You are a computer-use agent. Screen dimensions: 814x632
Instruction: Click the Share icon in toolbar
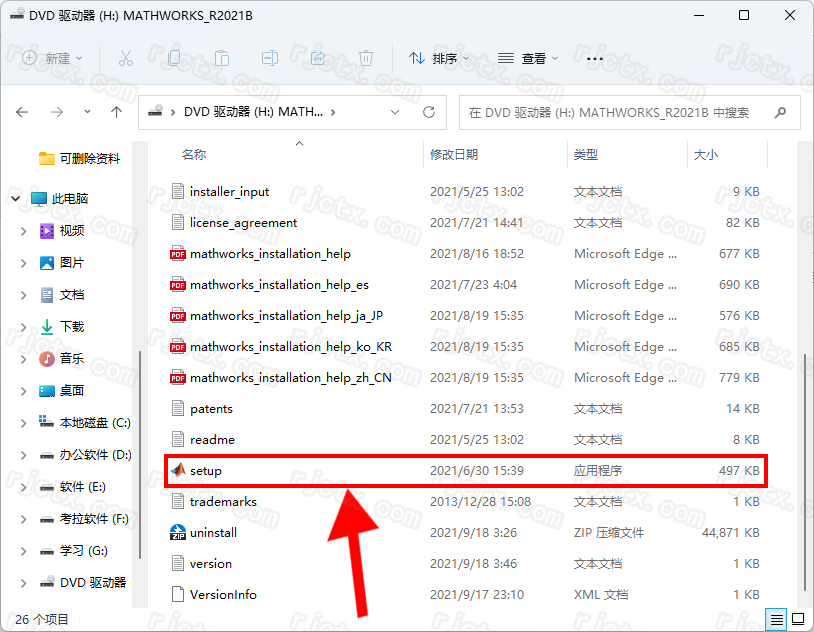click(318, 58)
